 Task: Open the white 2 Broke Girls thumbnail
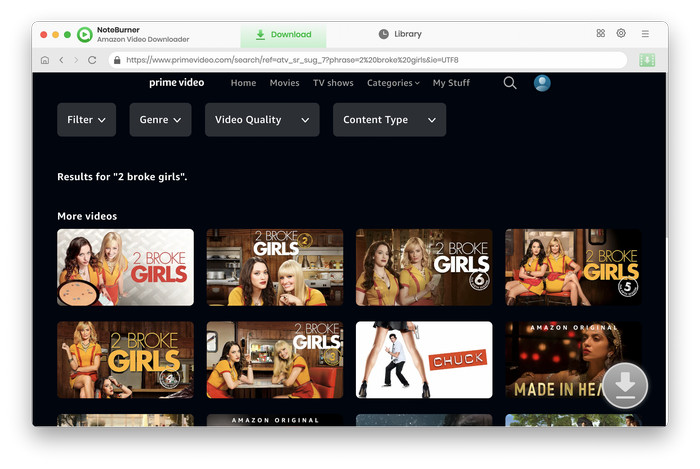[125, 267]
